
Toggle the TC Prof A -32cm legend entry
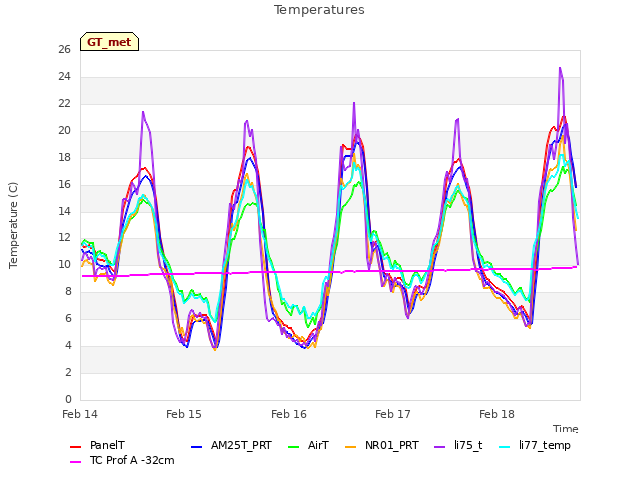tap(122, 460)
